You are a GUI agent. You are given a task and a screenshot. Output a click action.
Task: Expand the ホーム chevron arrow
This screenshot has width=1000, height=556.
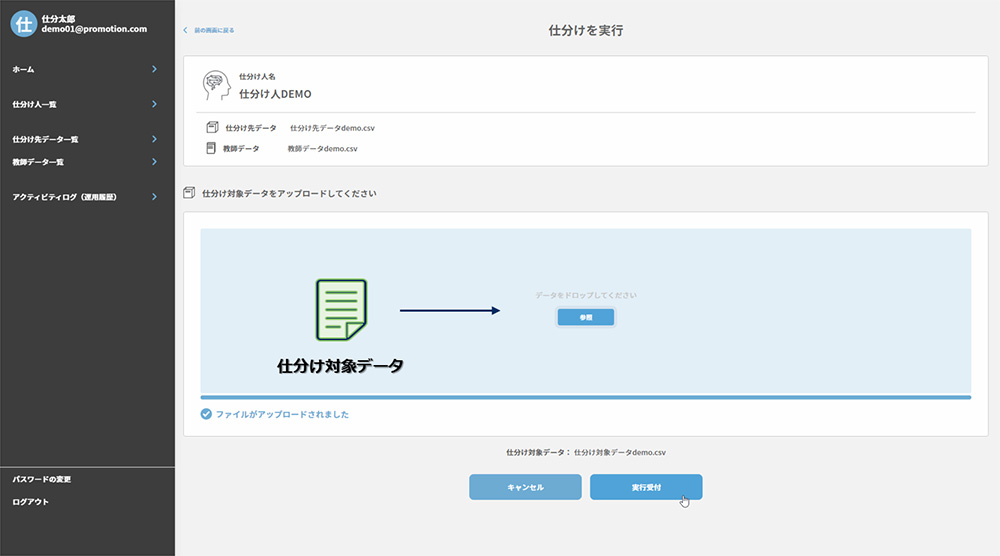pyautogui.click(x=154, y=69)
